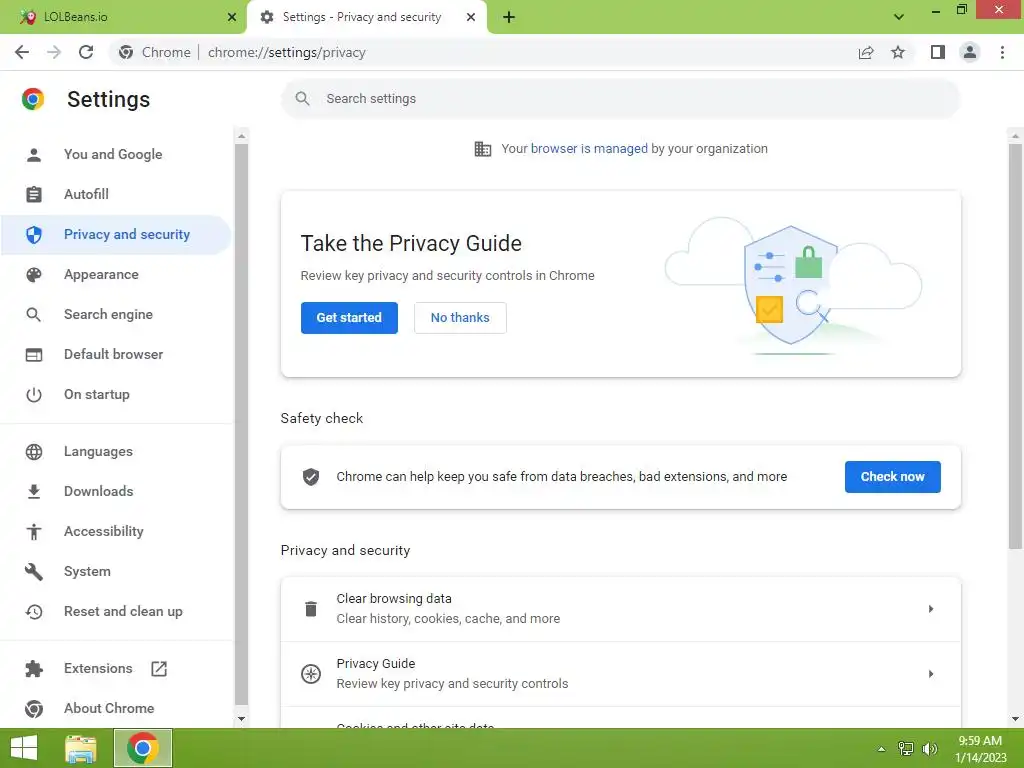Image resolution: width=1024 pixels, height=768 pixels.
Task: Click the Extensions label
Action: tap(98, 668)
